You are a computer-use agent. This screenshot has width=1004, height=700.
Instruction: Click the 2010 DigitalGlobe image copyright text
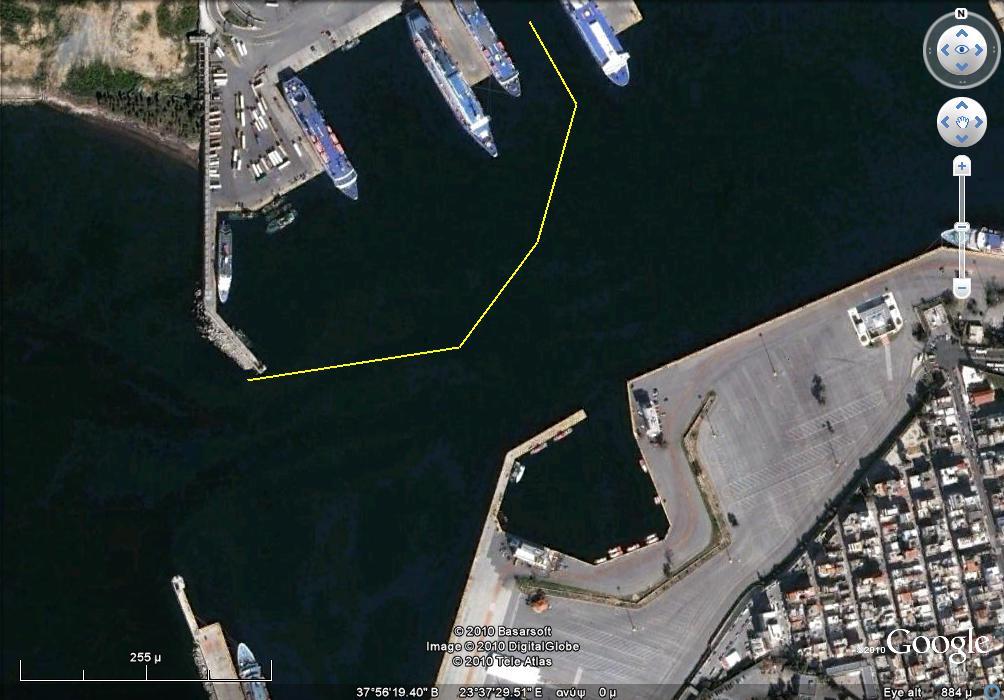pyautogui.click(x=503, y=646)
